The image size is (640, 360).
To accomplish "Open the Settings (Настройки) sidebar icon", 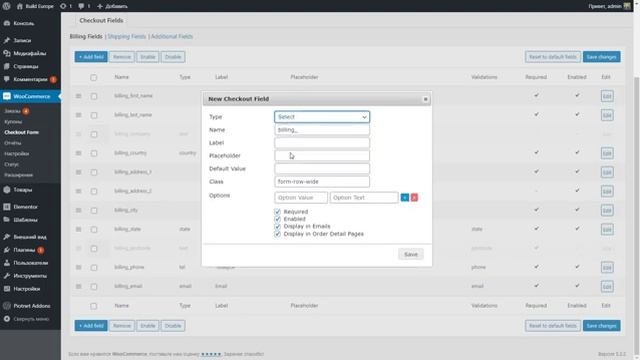I will (7, 289).
